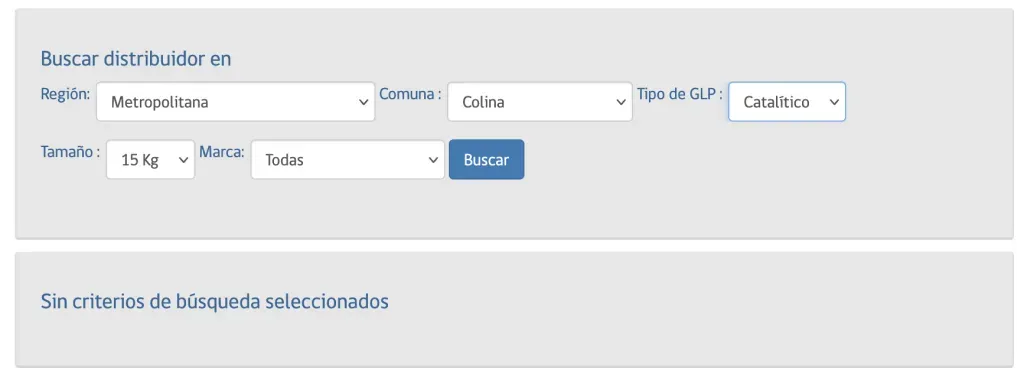Click the chevron arrow of the Región select
The width and height of the screenshot is (1024, 378).
coord(364,102)
